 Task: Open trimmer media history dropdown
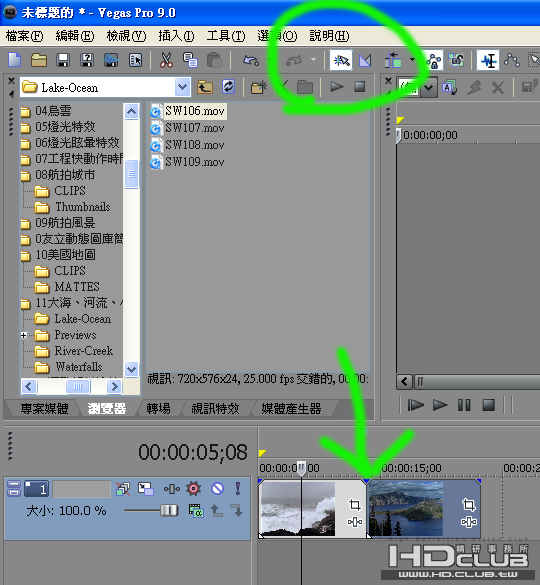click(x=429, y=88)
